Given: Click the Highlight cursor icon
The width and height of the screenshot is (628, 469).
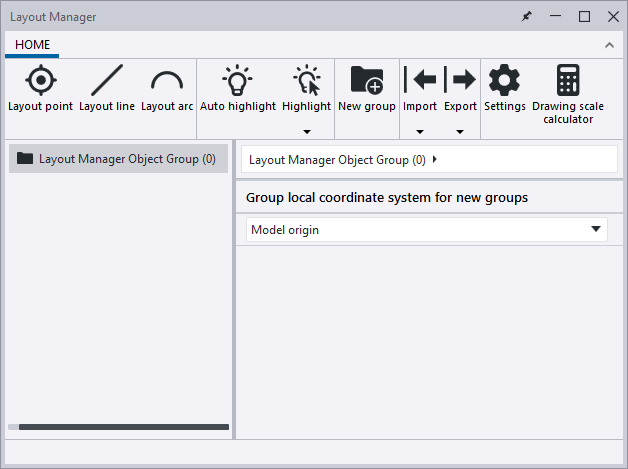Looking at the screenshot, I should coord(306,81).
